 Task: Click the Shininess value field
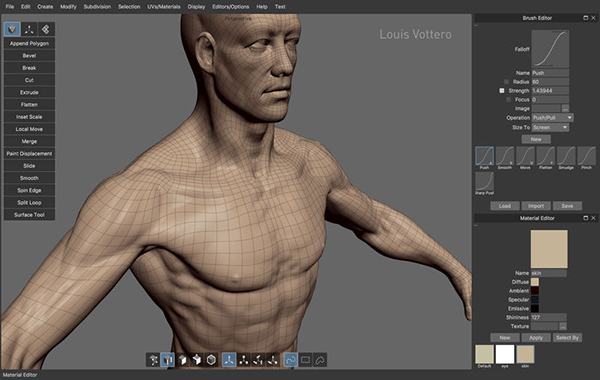(549, 317)
